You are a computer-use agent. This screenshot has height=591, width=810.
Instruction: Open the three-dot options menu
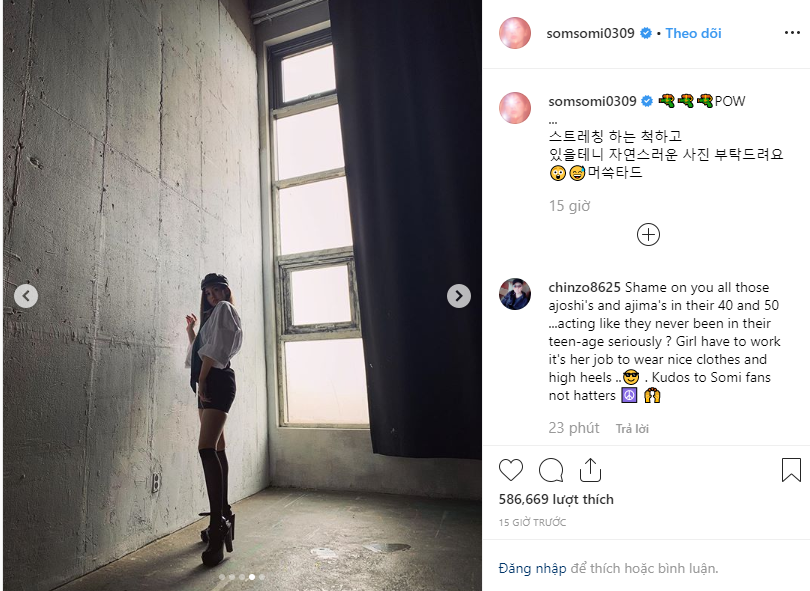792,33
